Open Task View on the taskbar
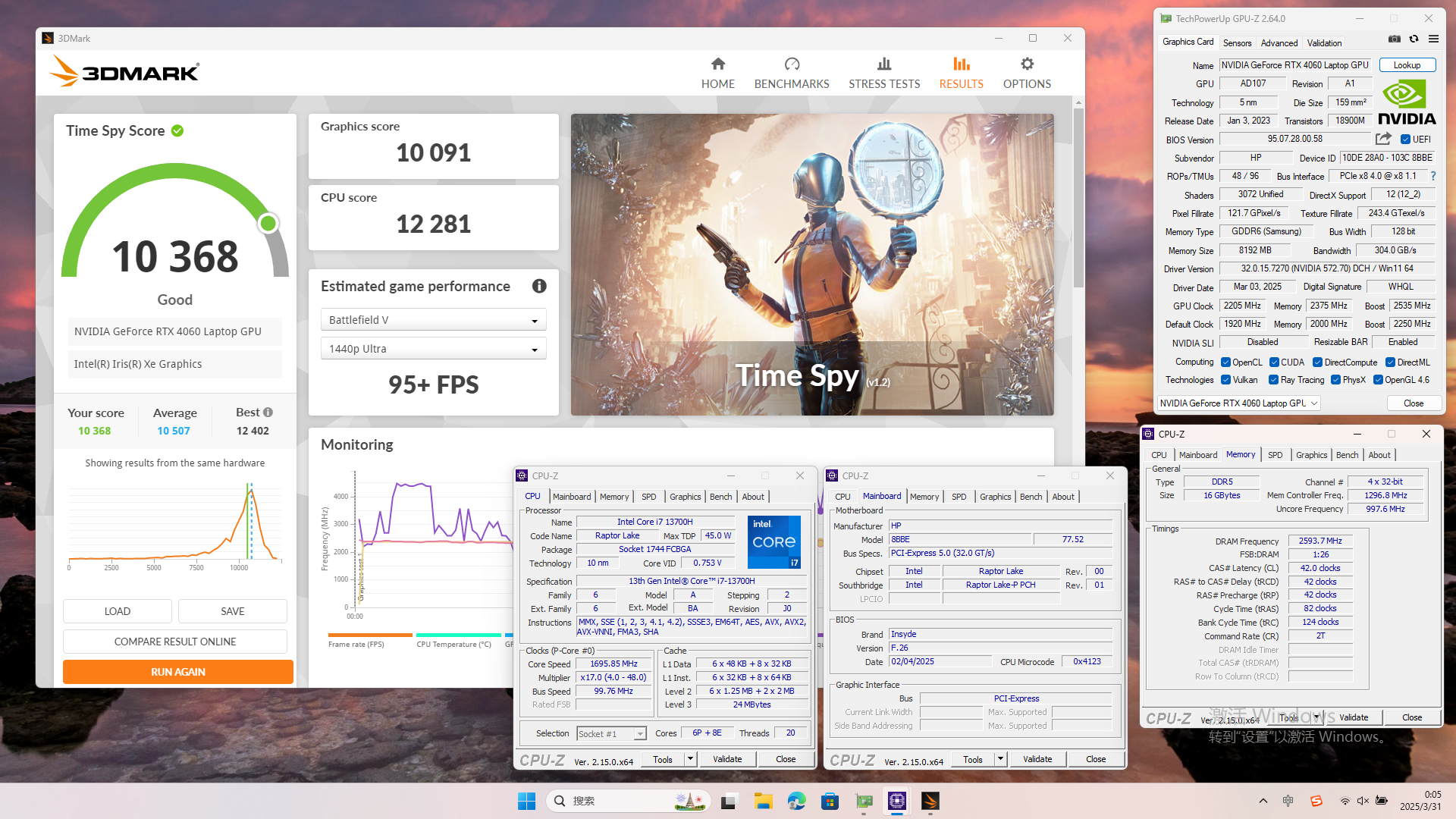The width and height of the screenshot is (1456, 819). (729, 801)
